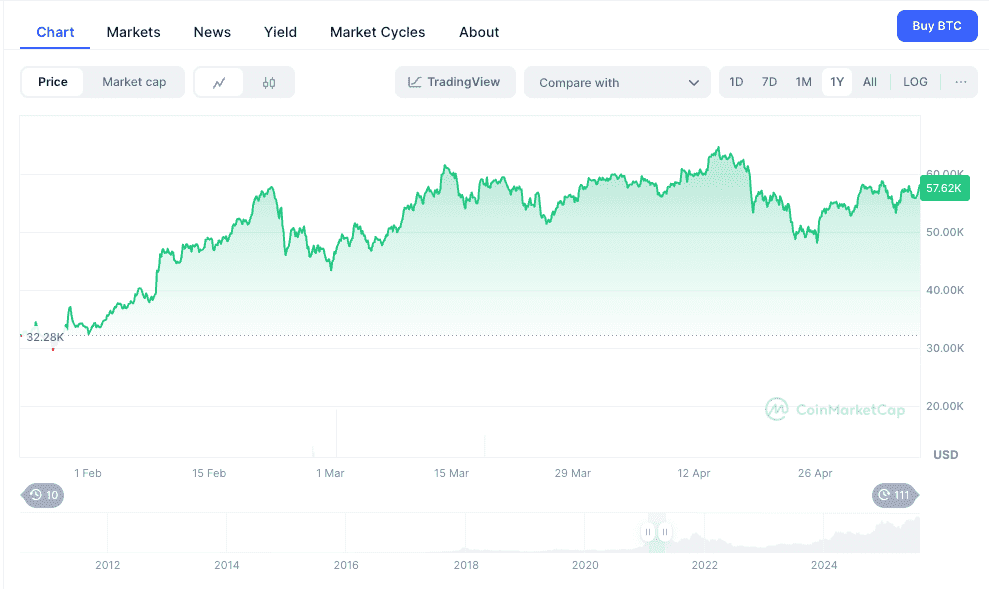Click 2016 on the overview timeline
The image size is (989, 589).
(346, 565)
